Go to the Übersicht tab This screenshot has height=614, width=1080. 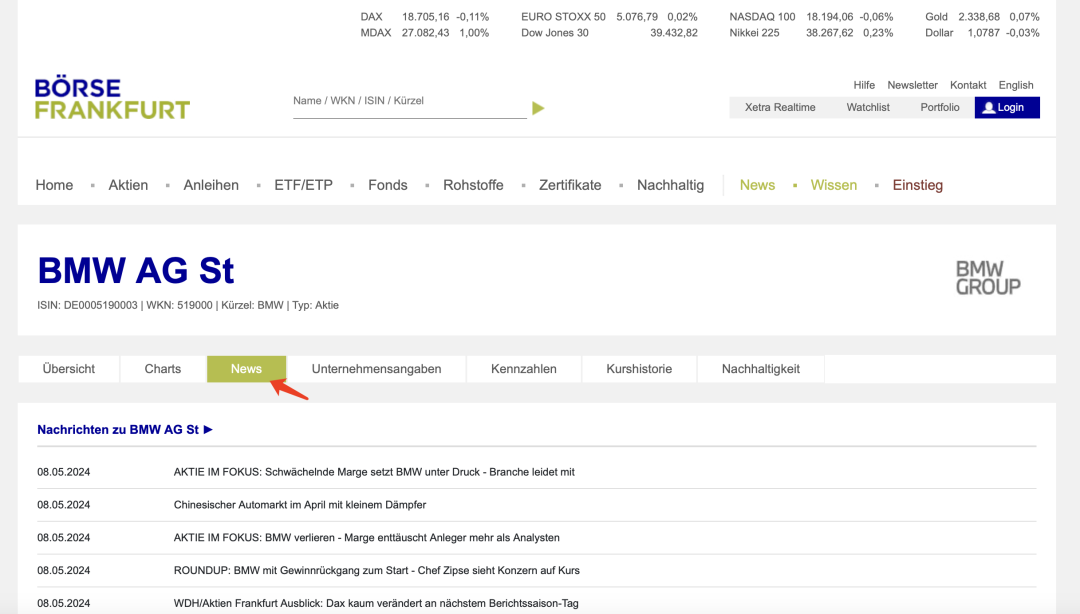(x=69, y=369)
